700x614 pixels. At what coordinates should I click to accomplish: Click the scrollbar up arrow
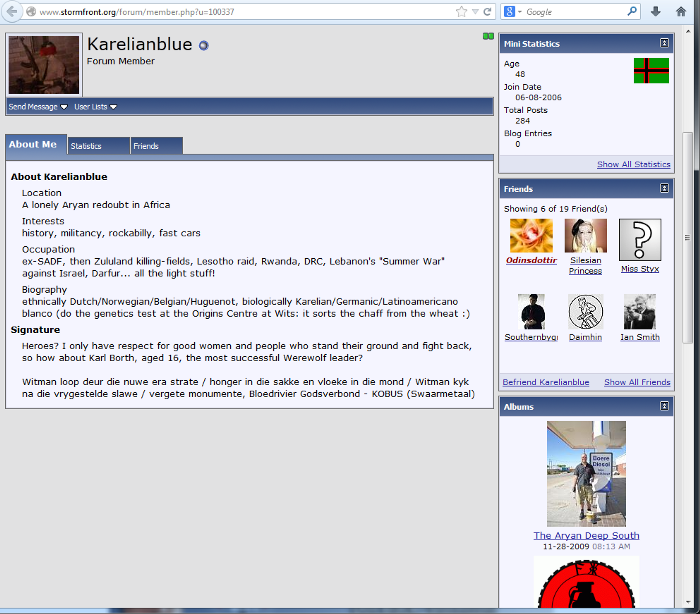[x=688, y=30]
